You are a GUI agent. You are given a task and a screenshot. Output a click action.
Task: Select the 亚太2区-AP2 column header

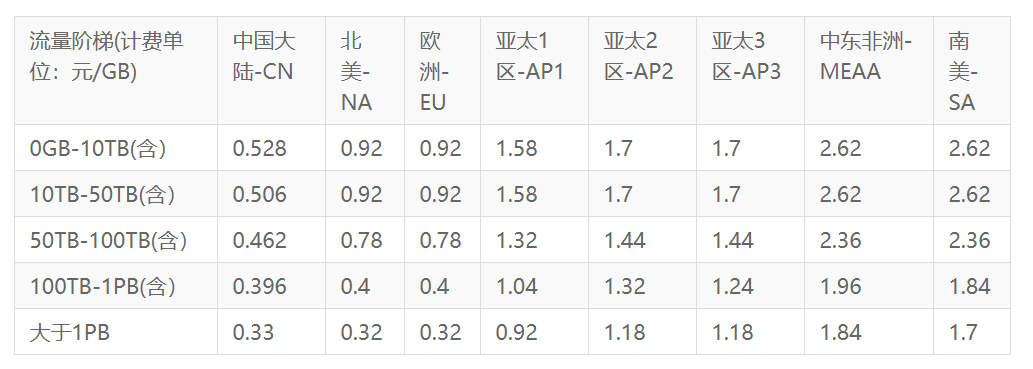tap(642, 71)
